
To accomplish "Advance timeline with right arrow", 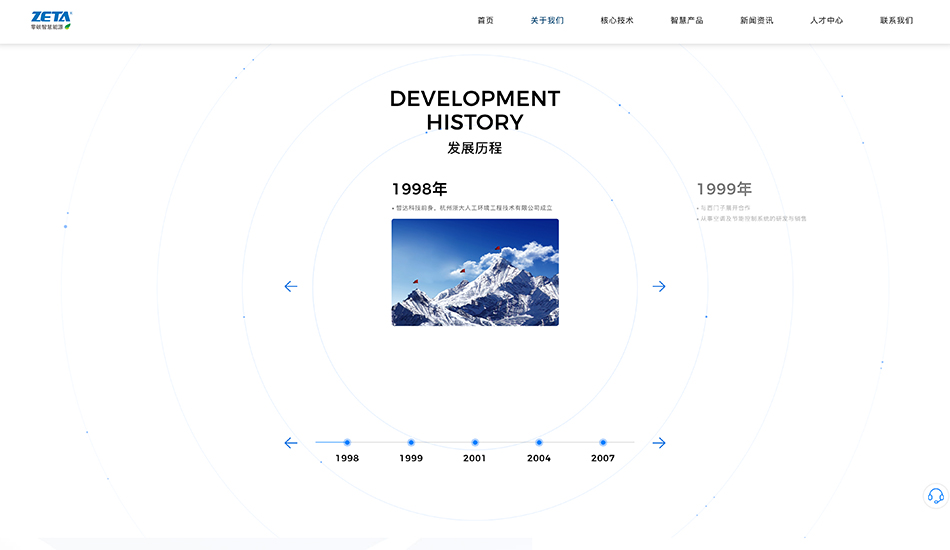I will [659, 443].
